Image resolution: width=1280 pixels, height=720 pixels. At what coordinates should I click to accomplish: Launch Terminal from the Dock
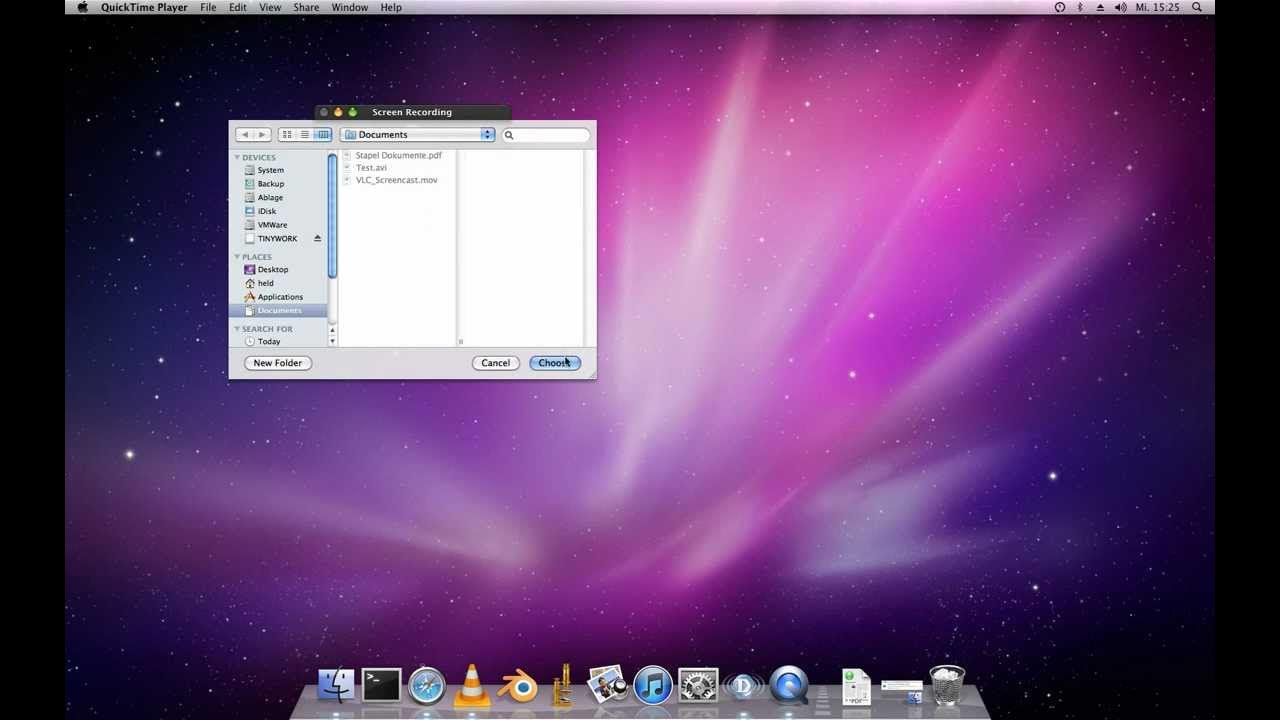pos(381,685)
